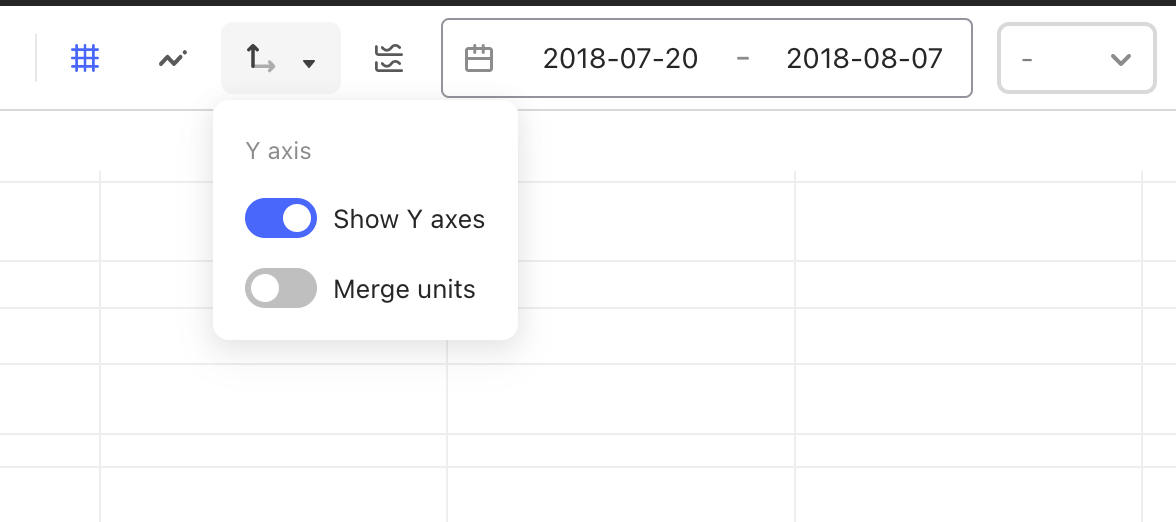
Task: Enable the Merge units switch
Action: pyautogui.click(x=281, y=288)
